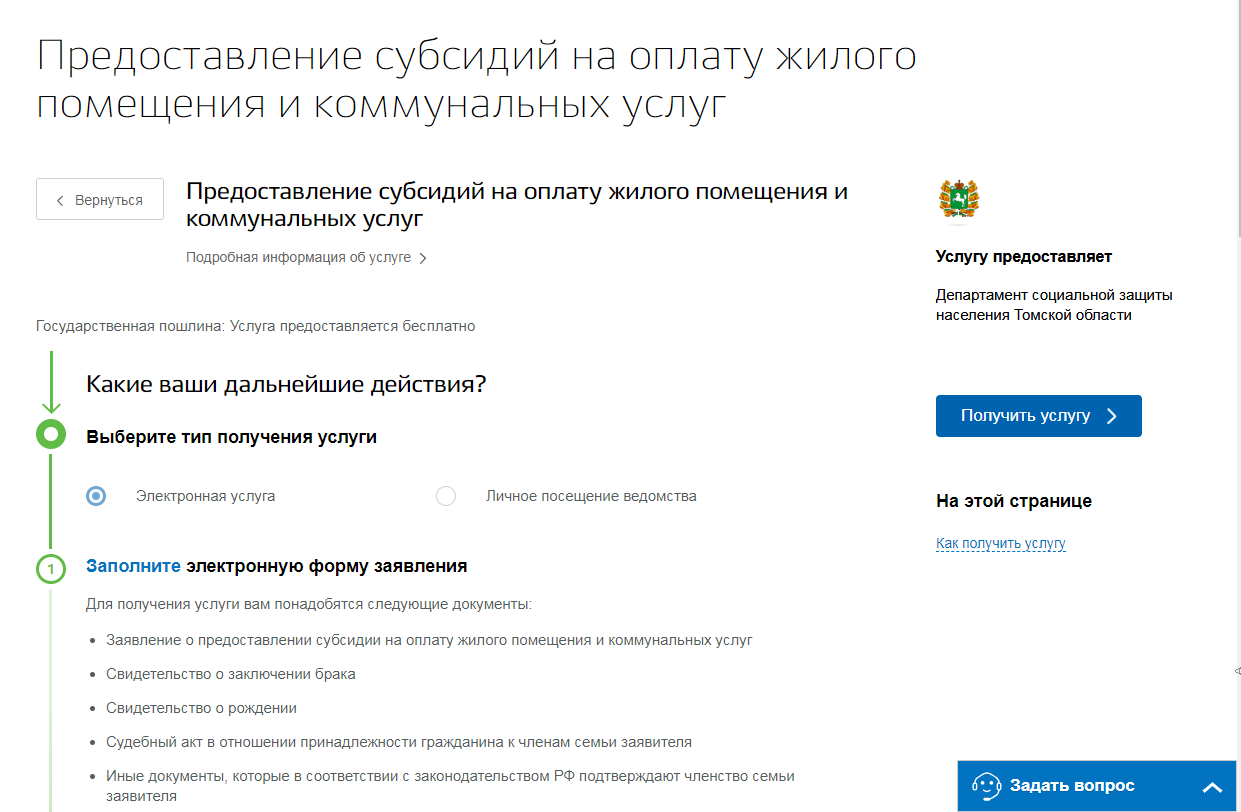Click the Tomsk region coat of arms
The width and height of the screenshot is (1241, 812).
[x=959, y=200]
